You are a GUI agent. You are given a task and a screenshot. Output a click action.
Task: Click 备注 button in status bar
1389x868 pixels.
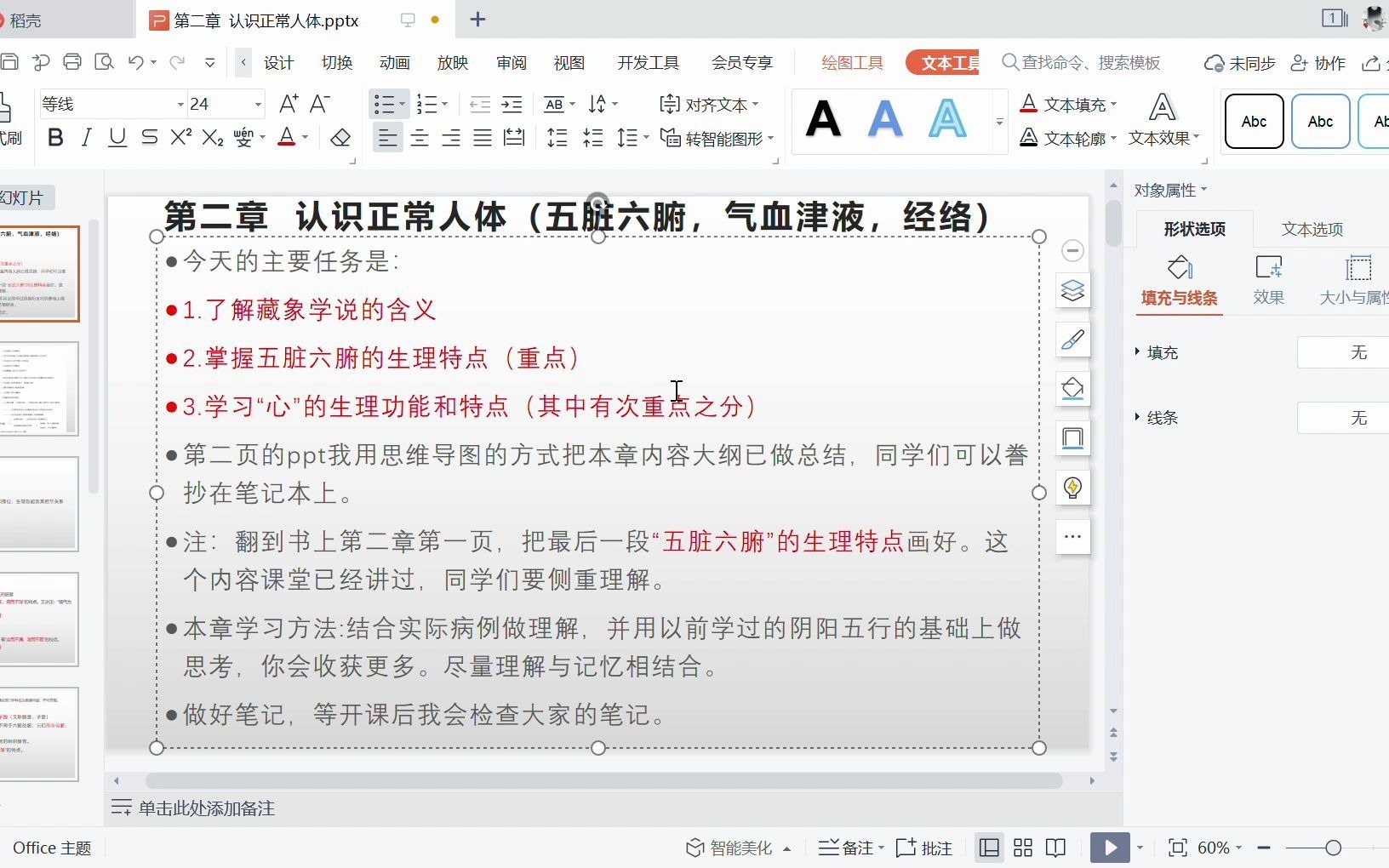(849, 848)
